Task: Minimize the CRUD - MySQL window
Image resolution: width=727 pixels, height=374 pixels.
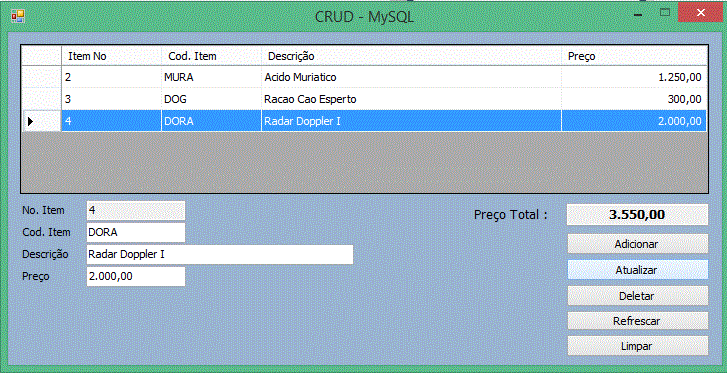Action: tap(638, 15)
